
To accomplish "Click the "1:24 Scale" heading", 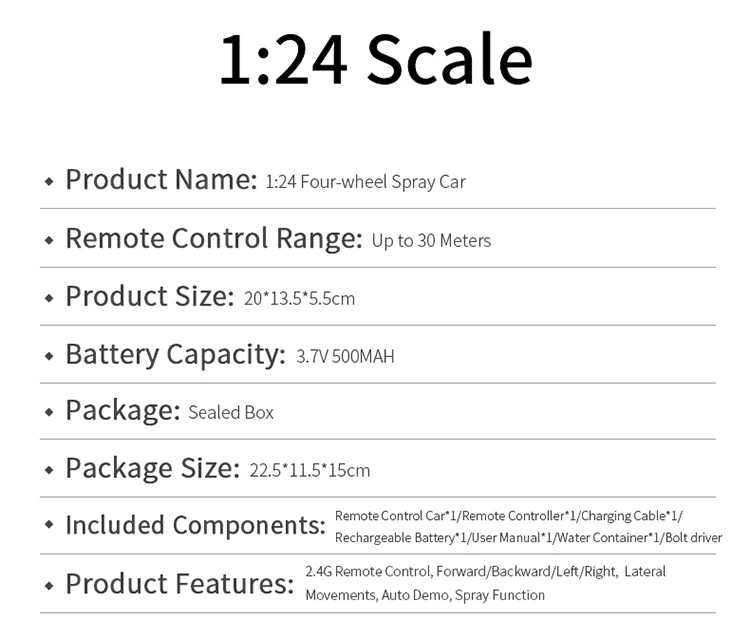I will coord(375,60).
